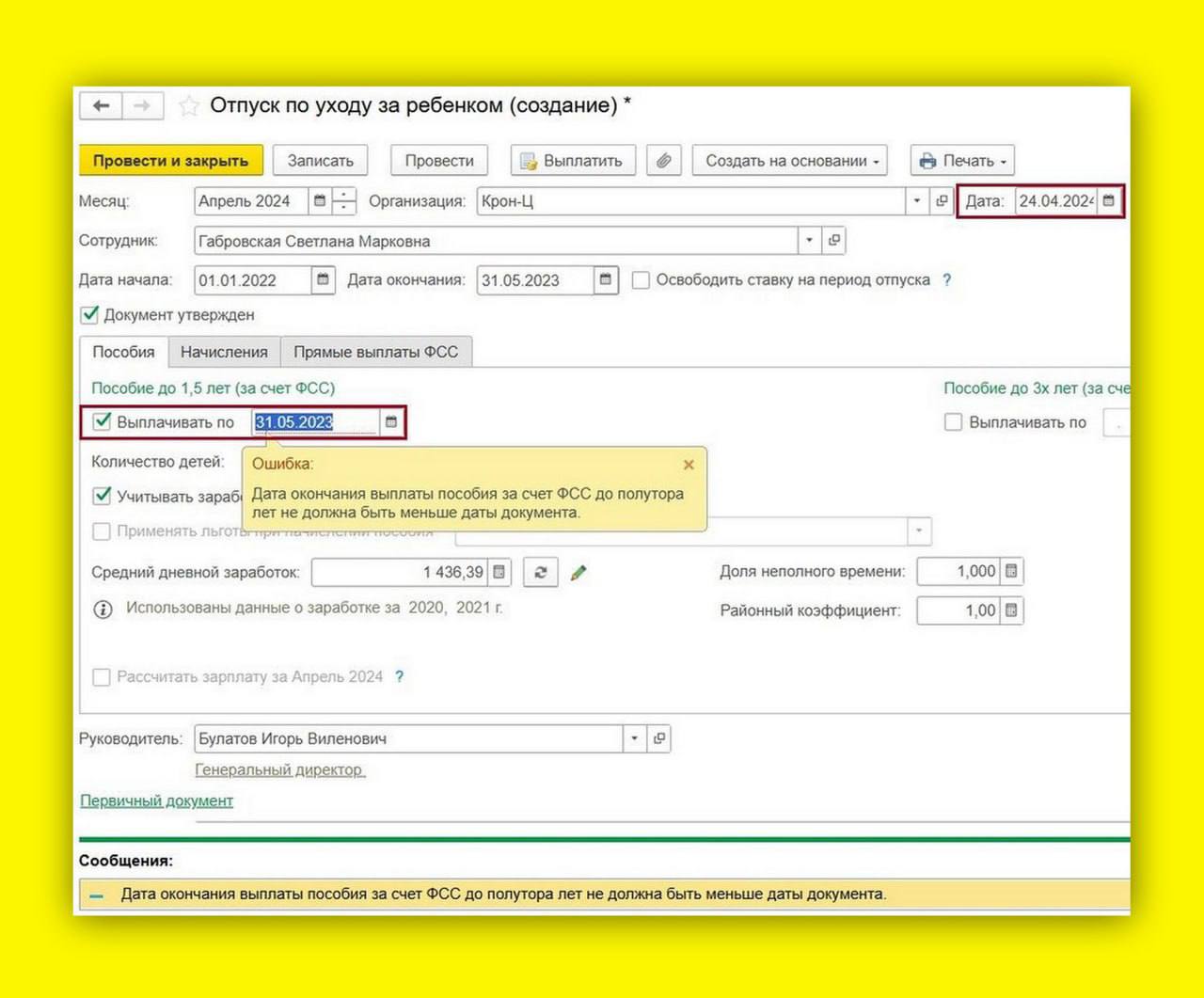Expand the Организация dropdown
Viewport: 1204px width, 998px height.
coord(917,201)
